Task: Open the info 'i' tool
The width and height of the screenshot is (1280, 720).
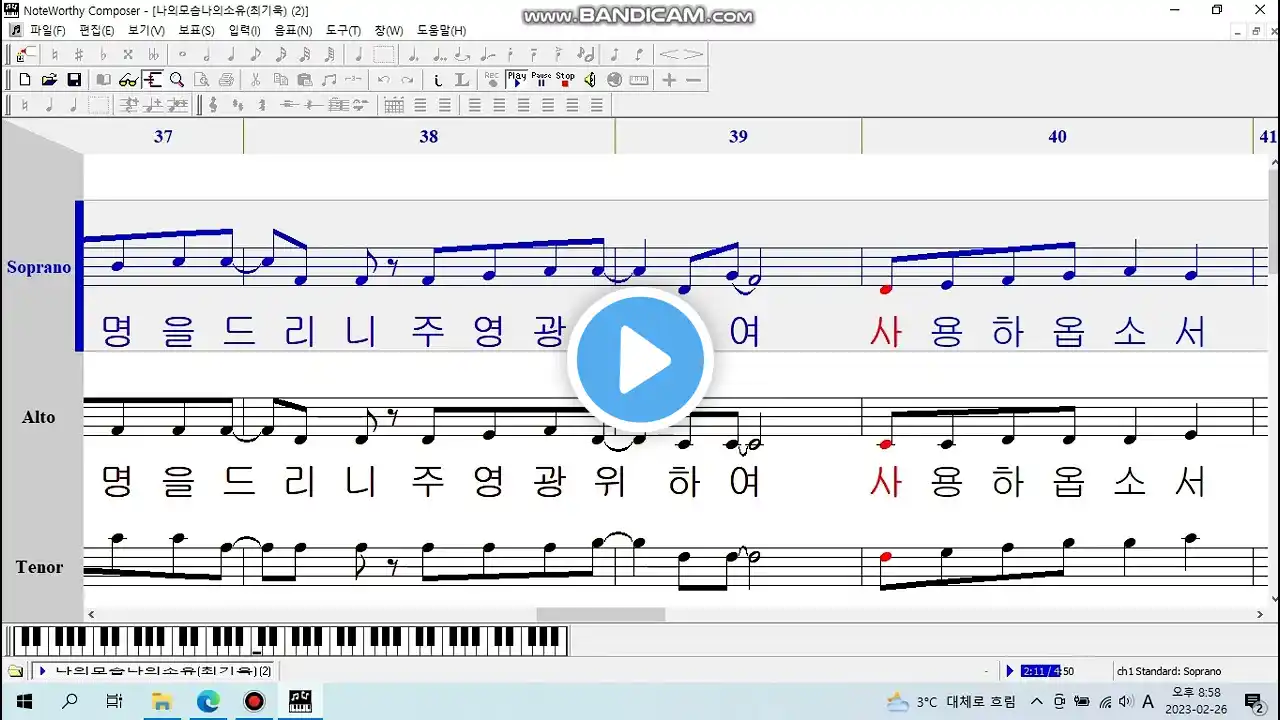Action: click(x=438, y=80)
